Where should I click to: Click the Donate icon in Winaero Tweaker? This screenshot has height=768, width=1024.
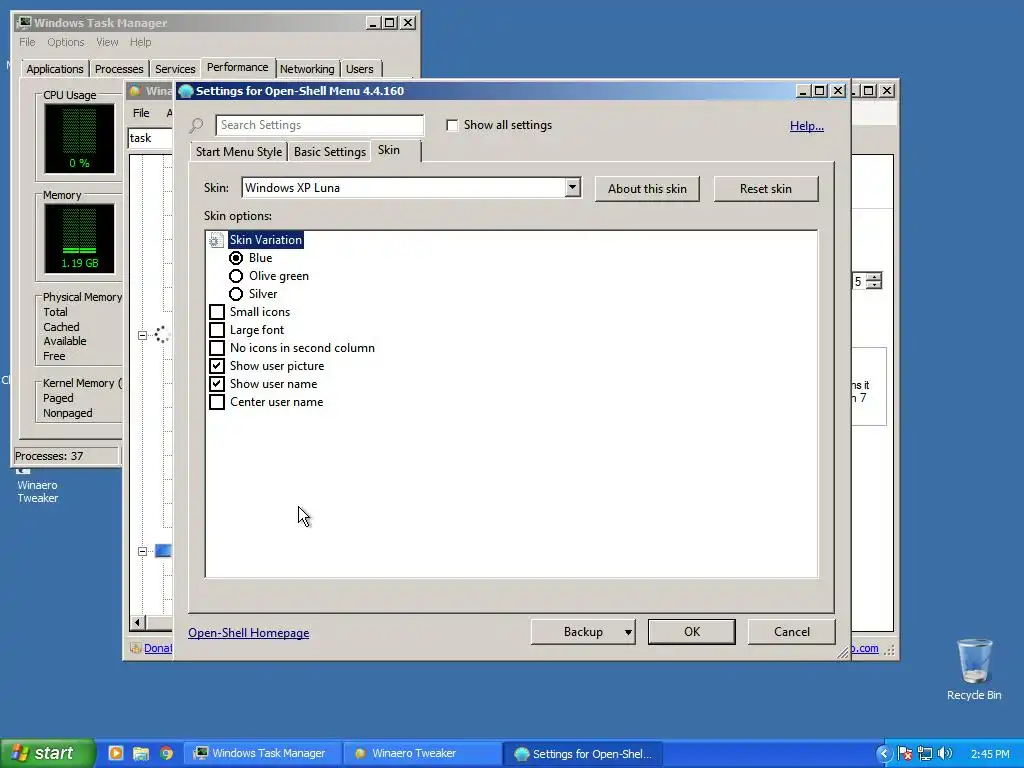pos(136,648)
